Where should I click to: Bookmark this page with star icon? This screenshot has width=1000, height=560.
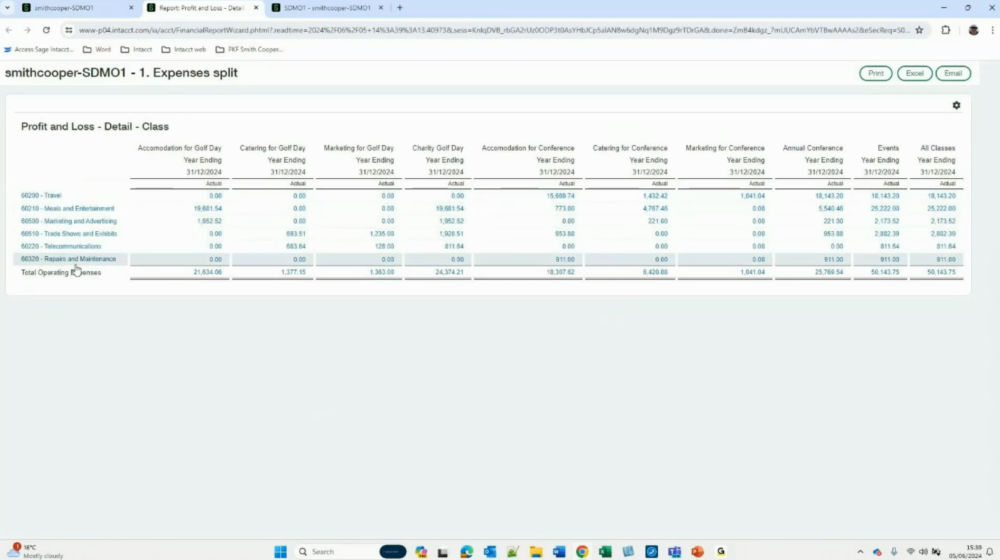pos(919,30)
